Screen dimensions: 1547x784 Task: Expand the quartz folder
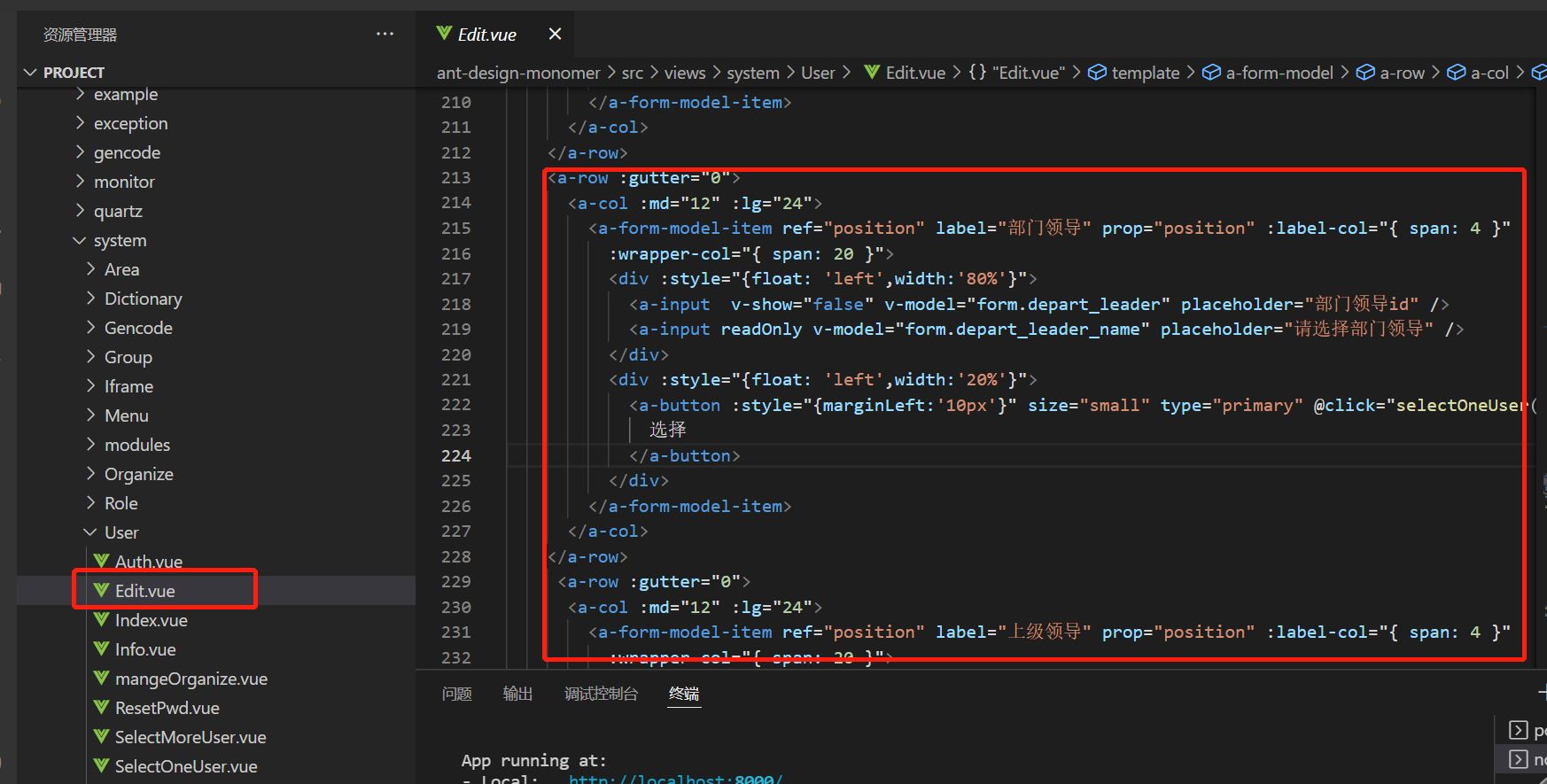(x=81, y=211)
